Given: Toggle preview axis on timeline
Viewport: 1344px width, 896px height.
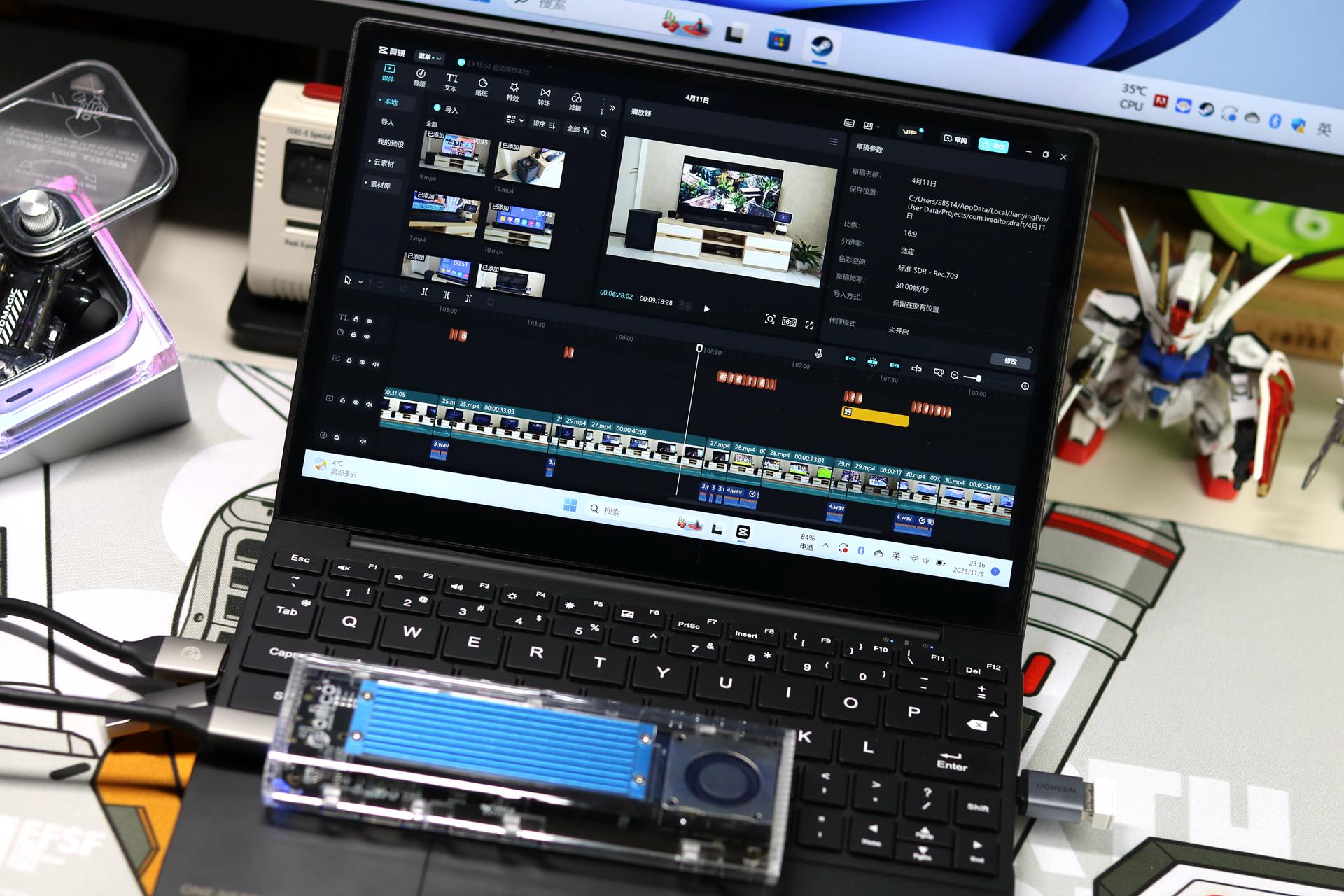Looking at the screenshot, I should click(x=916, y=369).
